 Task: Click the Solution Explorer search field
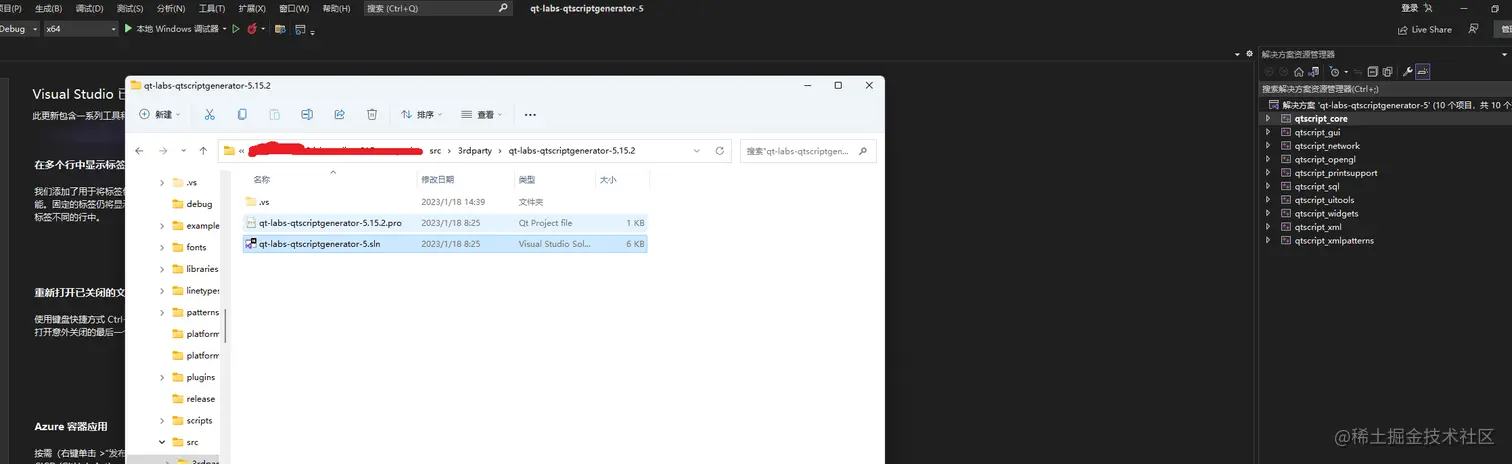pyautogui.click(x=1385, y=89)
